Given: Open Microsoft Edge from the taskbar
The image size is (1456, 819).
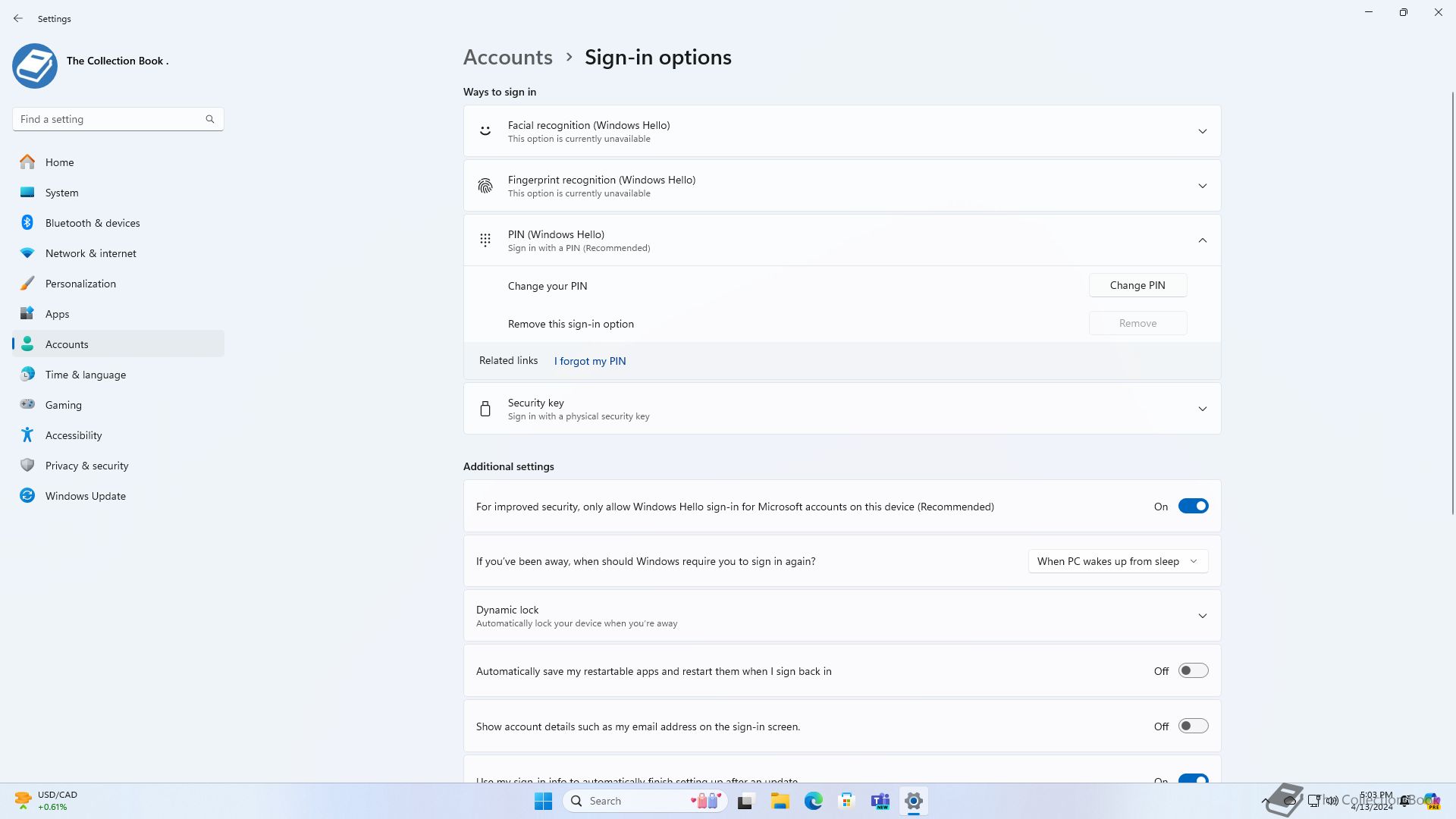Looking at the screenshot, I should 813,801.
